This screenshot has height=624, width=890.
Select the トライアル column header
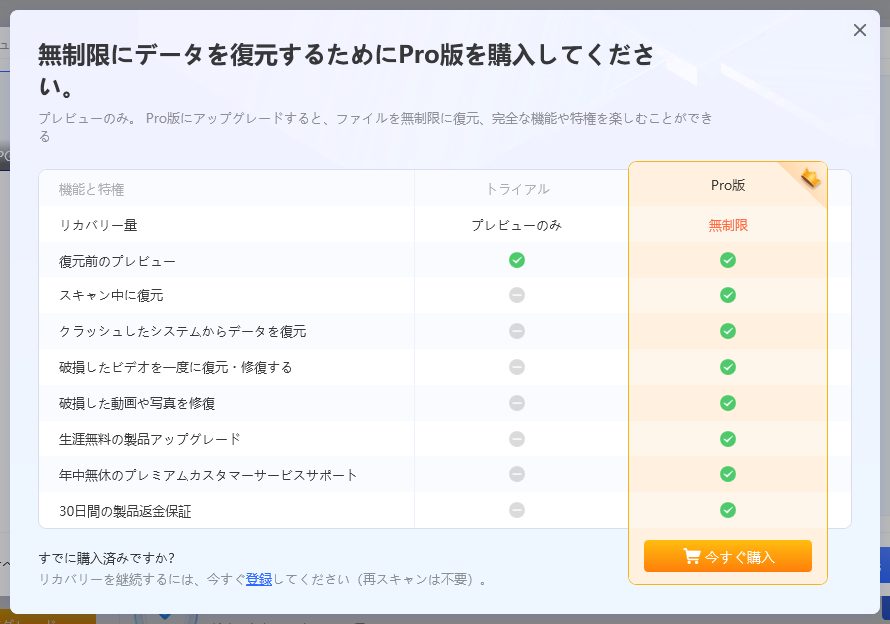click(x=517, y=188)
